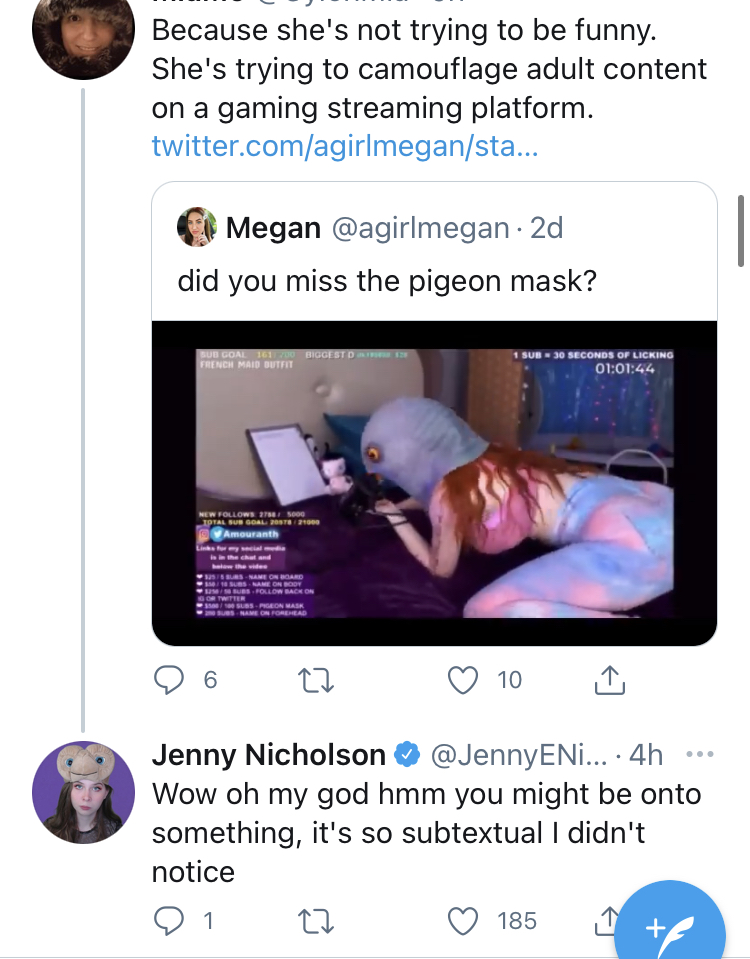750x959 pixels.
Task: Like Jenny Nicholson's tweet with 185 likes
Action: coord(461,920)
